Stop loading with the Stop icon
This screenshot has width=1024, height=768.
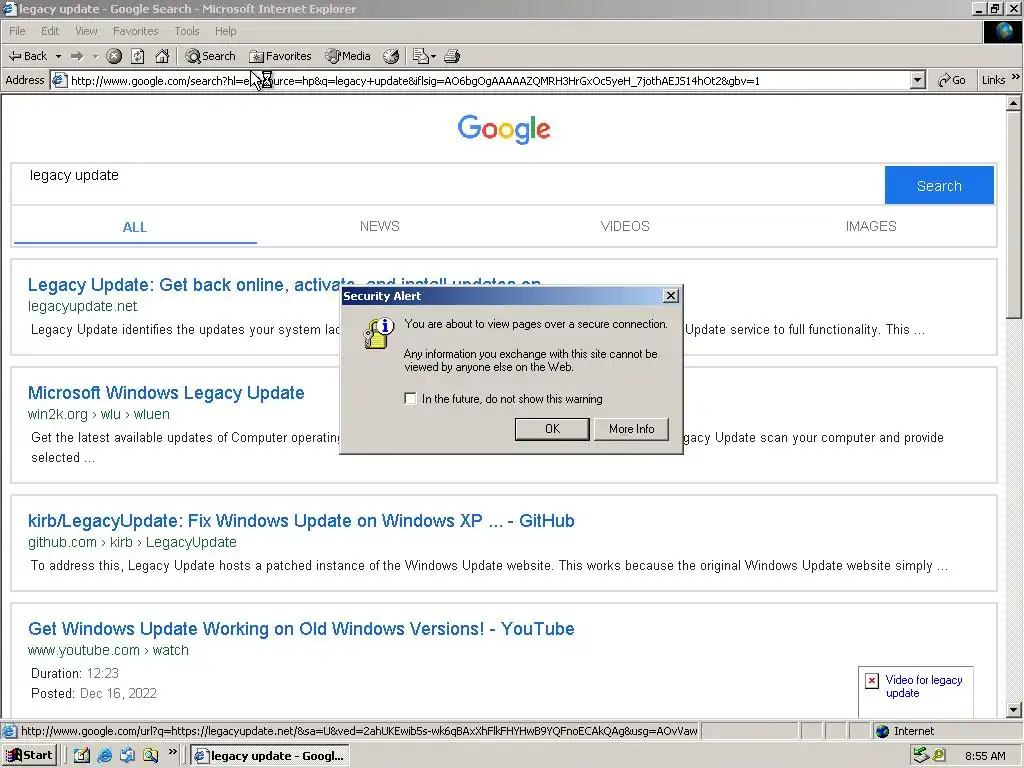tap(114, 56)
